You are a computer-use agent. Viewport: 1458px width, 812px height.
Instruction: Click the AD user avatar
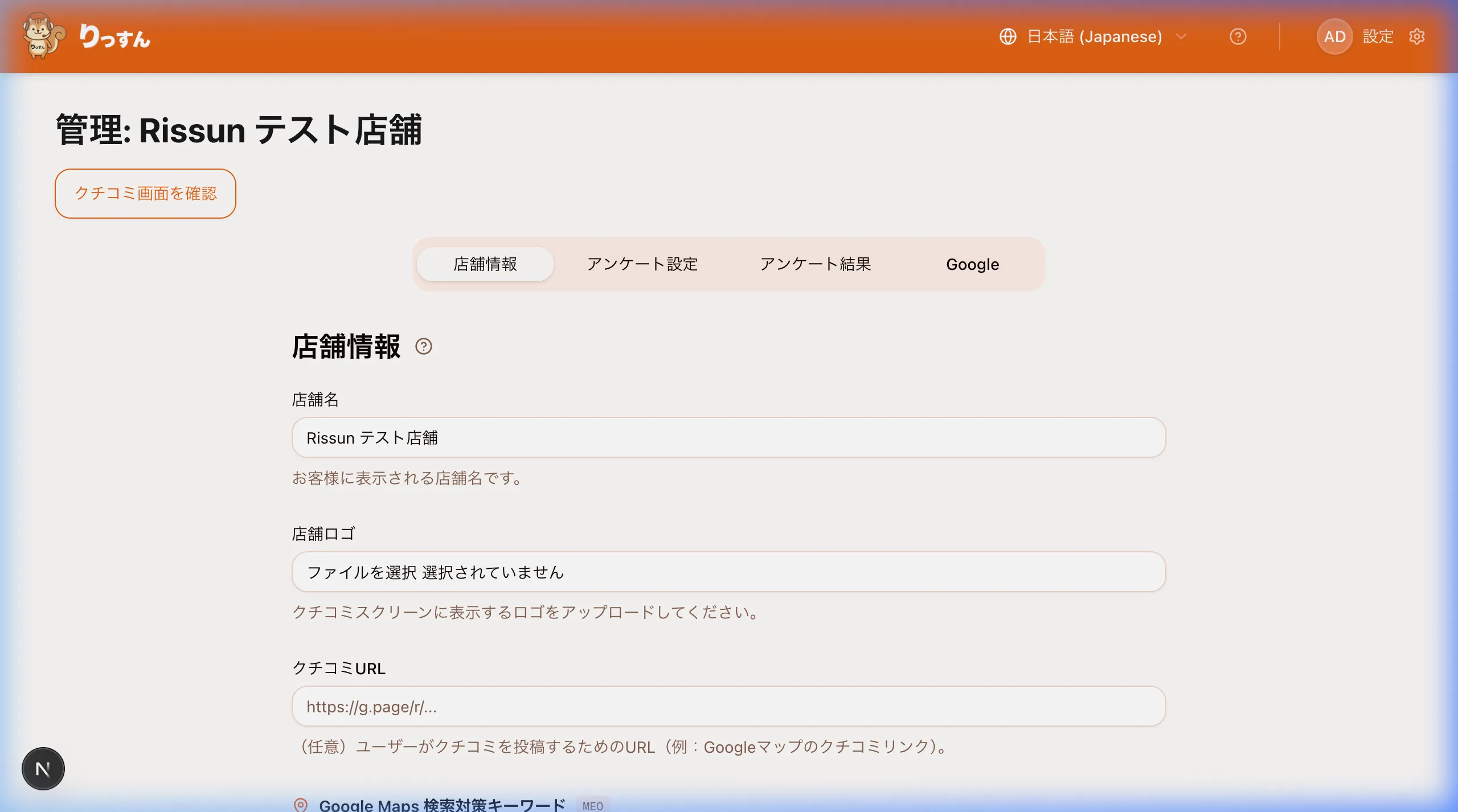point(1334,36)
